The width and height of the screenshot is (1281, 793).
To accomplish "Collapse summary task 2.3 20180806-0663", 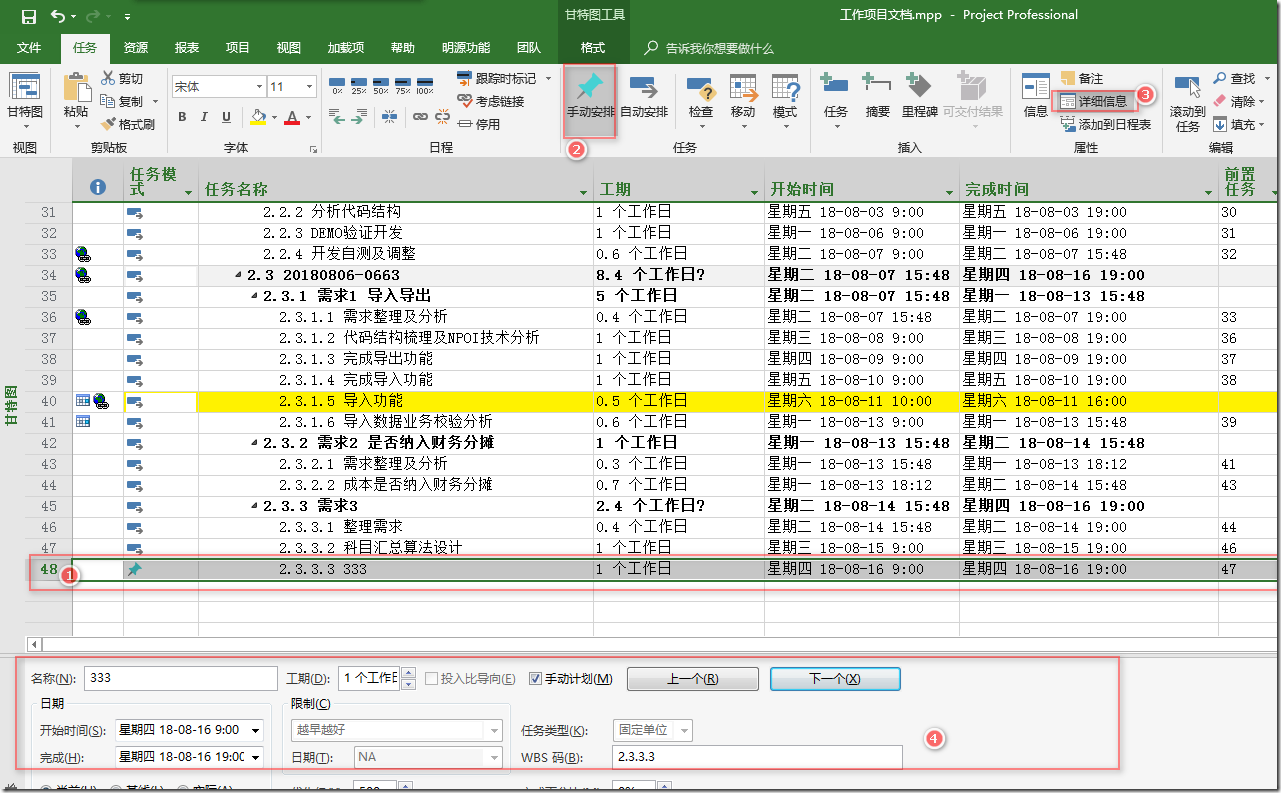I will click(x=237, y=275).
